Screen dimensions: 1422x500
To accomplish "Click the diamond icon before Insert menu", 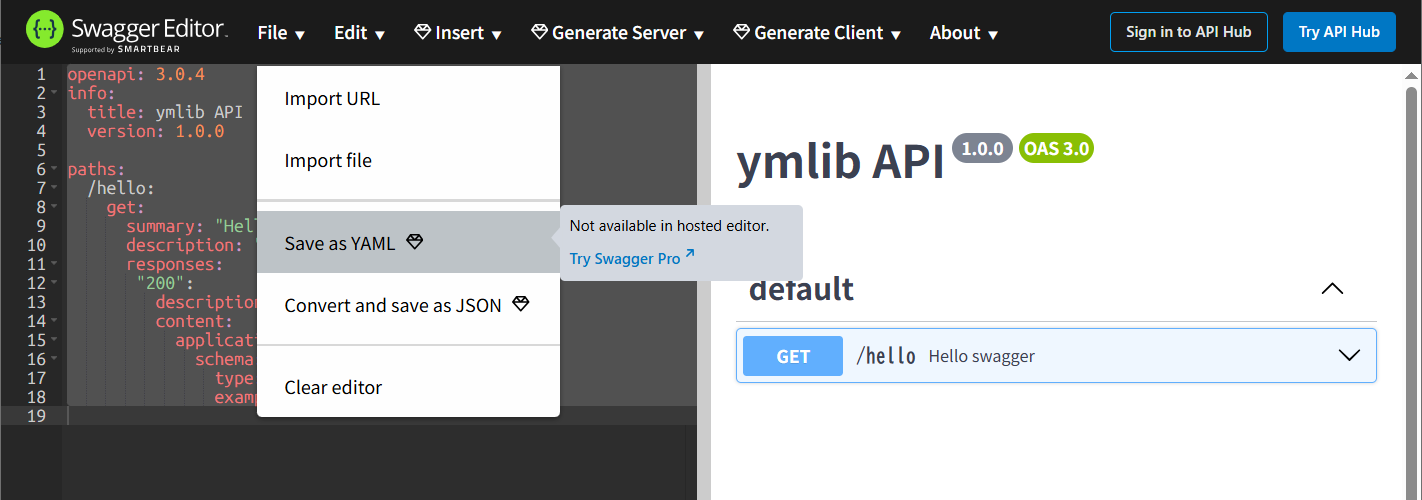I will click(423, 33).
